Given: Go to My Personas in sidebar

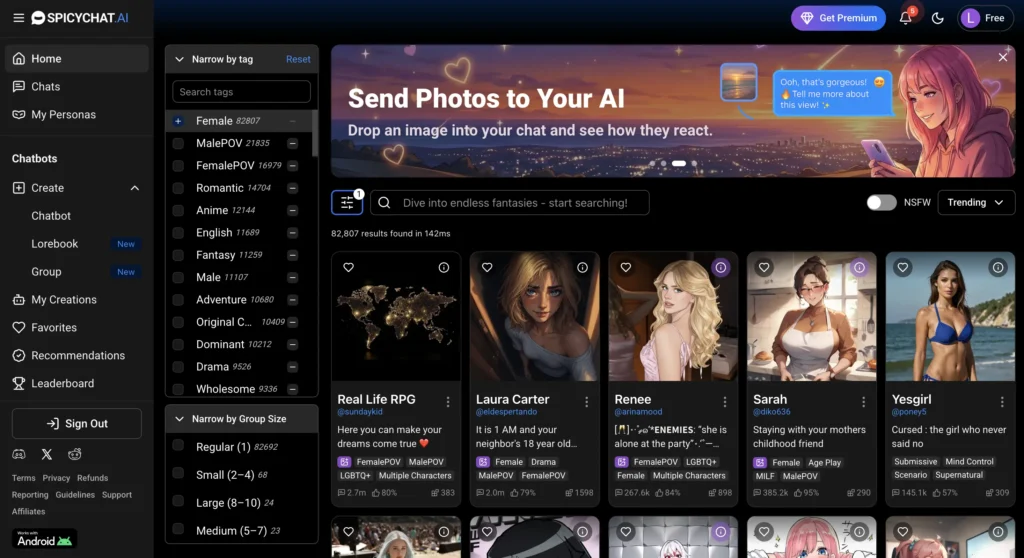Looking at the screenshot, I should [63, 115].
